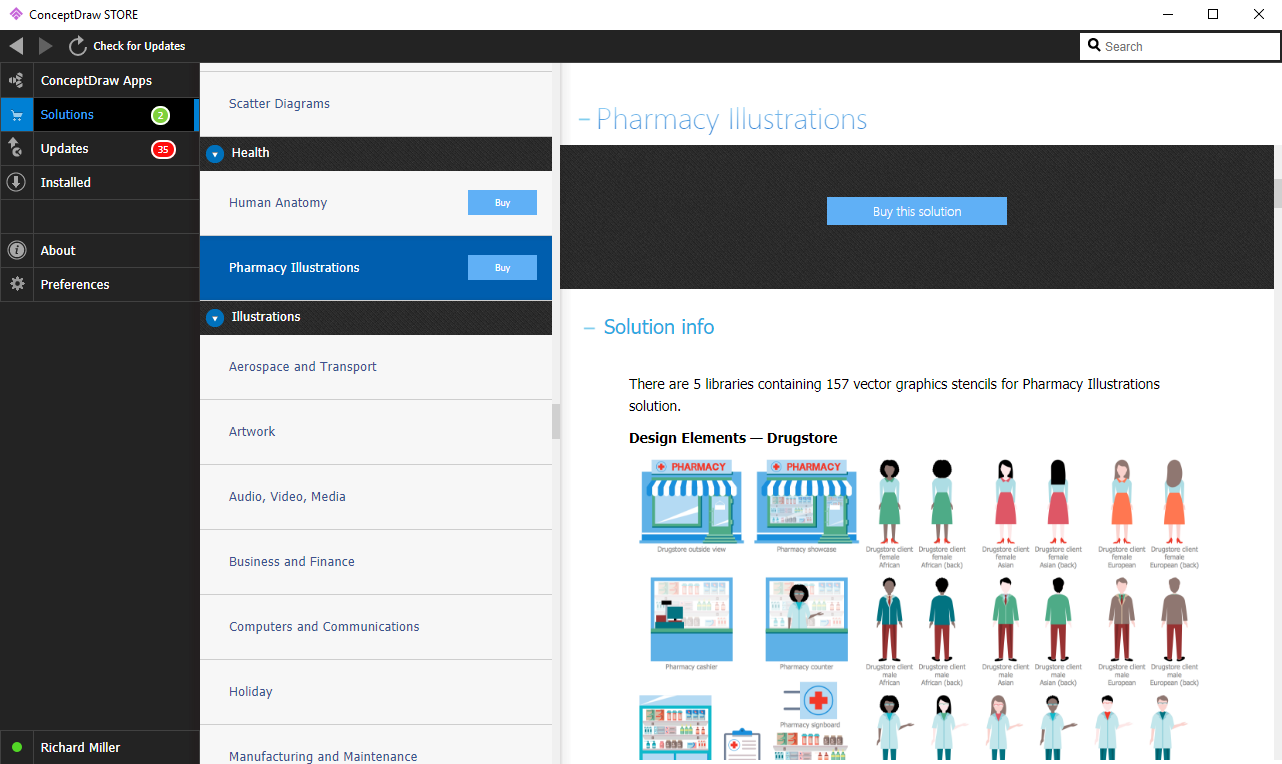Buy the Human Anatomy solution
1282x764 pixels.
(x=502, y=203)
